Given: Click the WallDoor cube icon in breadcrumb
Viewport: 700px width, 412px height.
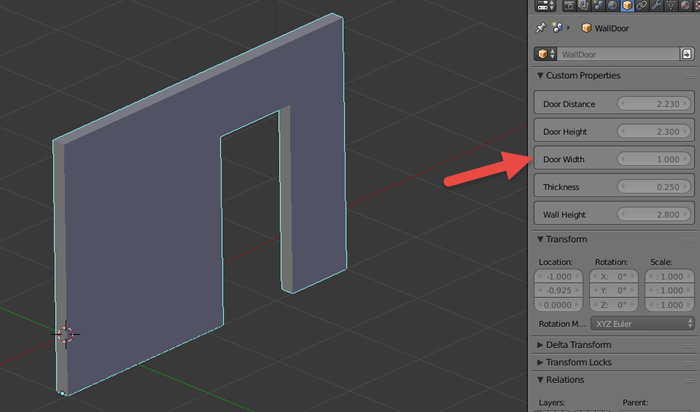Looking at the screenshot, I should pyautogui.click(x=586, y=28).
